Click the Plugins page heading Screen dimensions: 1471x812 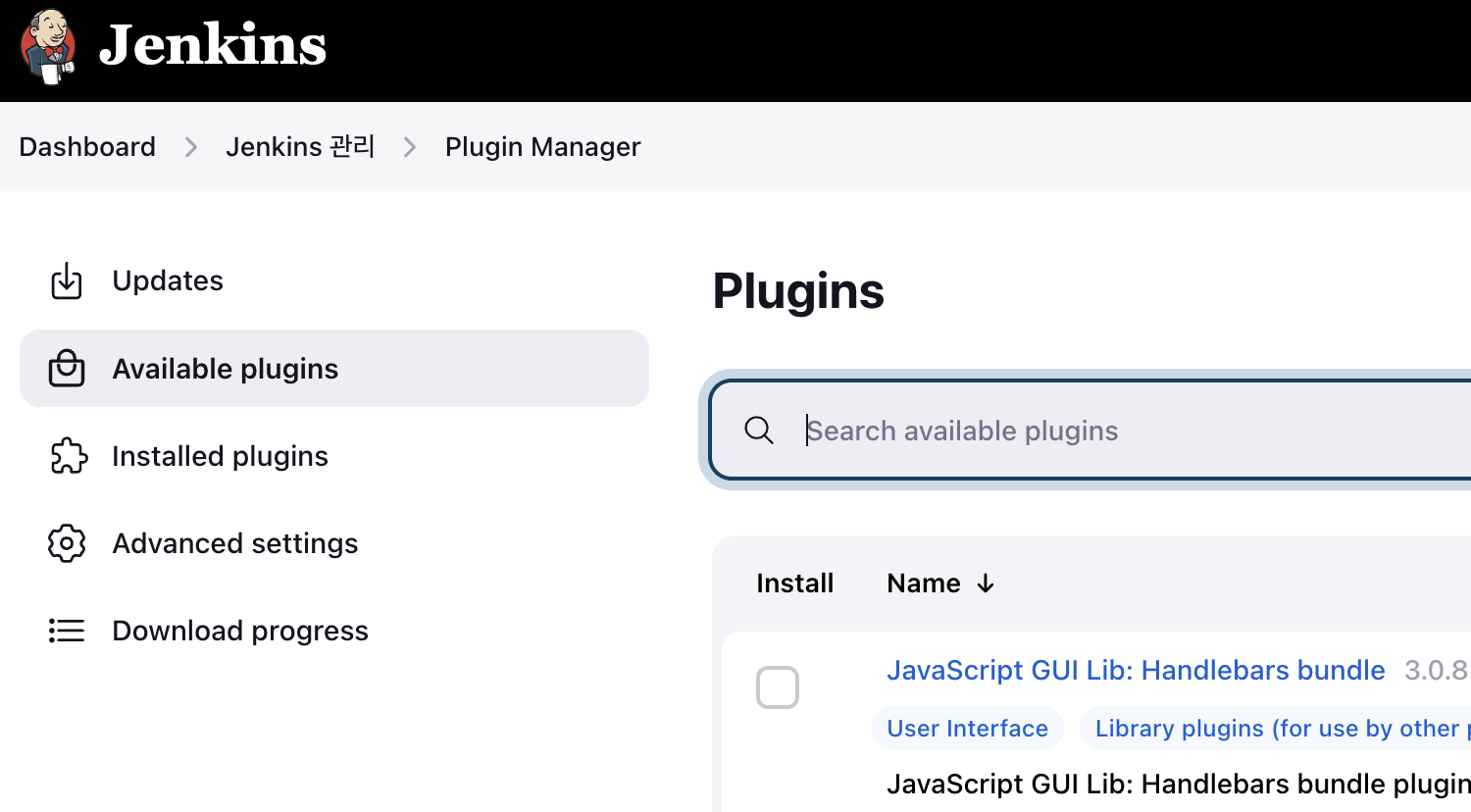point(798,291)
